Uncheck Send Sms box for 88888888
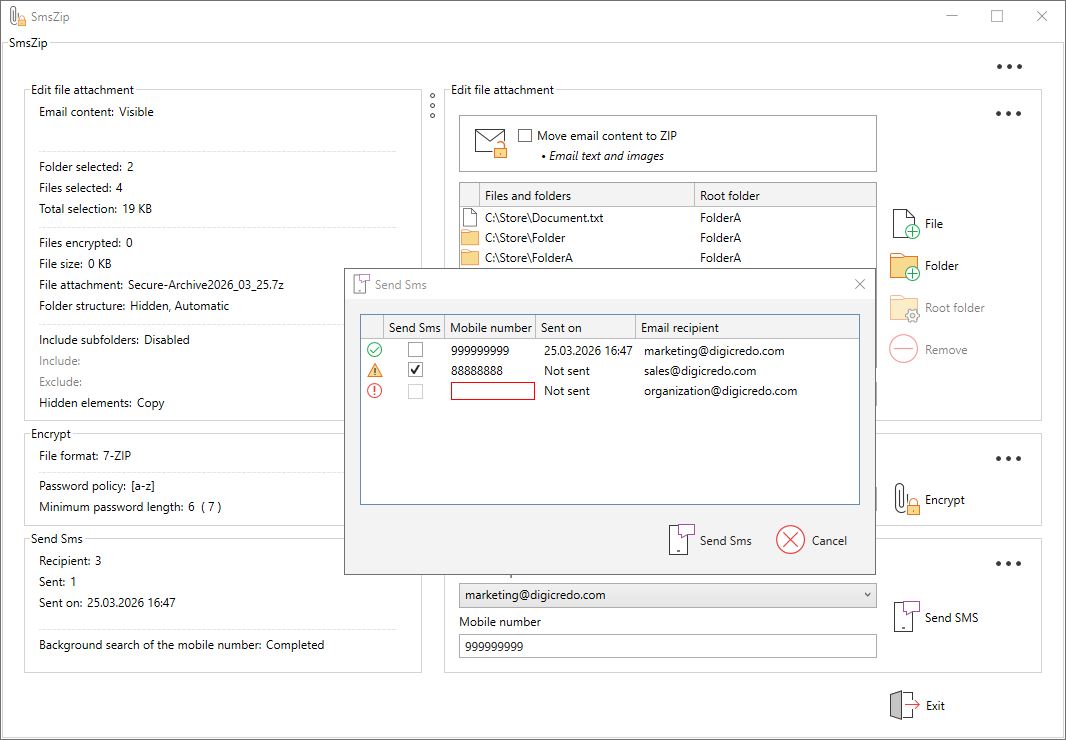Viewport: 1066px width, 740px height. pos(415,370)
